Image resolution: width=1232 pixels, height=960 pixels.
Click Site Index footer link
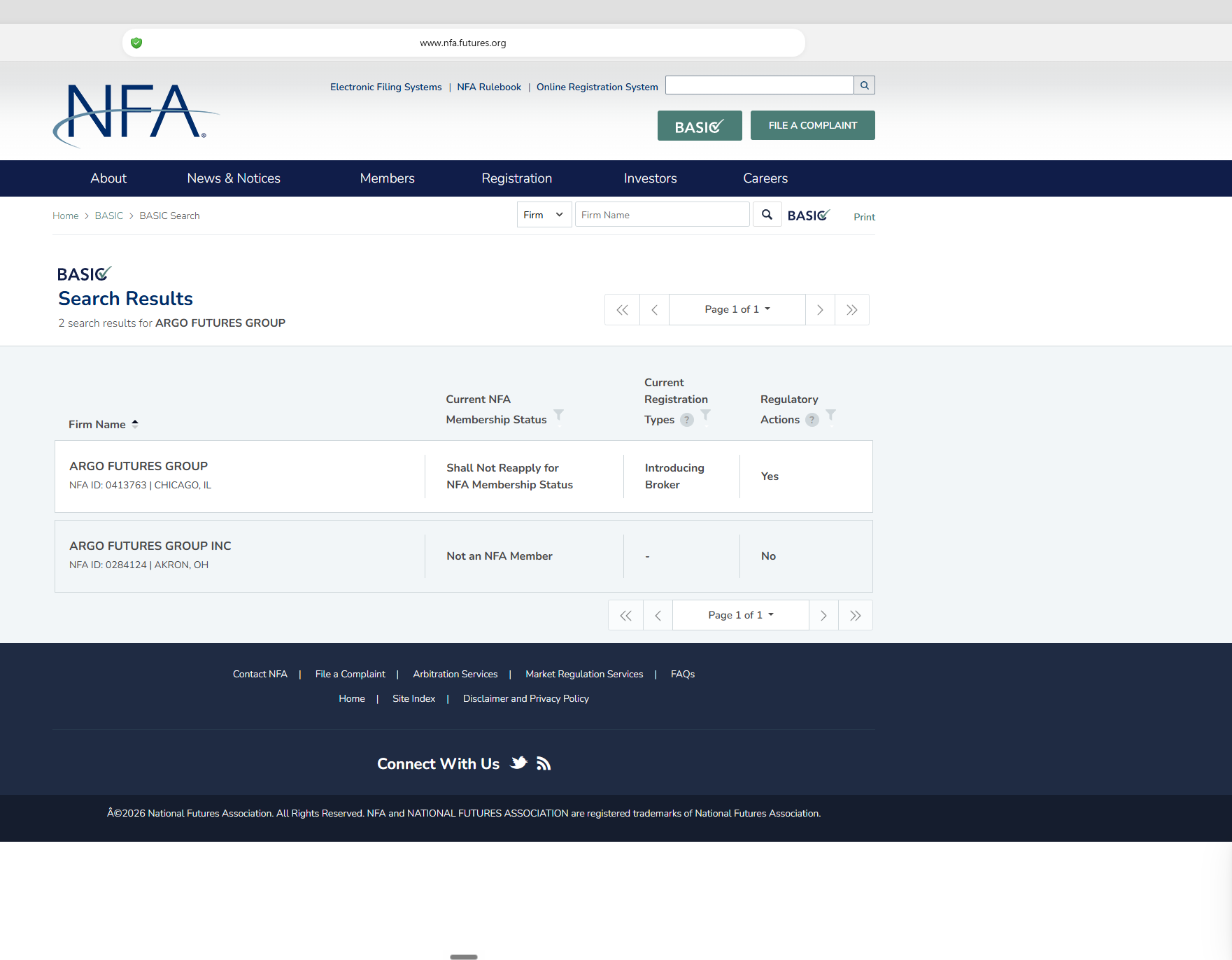(414, 698)
